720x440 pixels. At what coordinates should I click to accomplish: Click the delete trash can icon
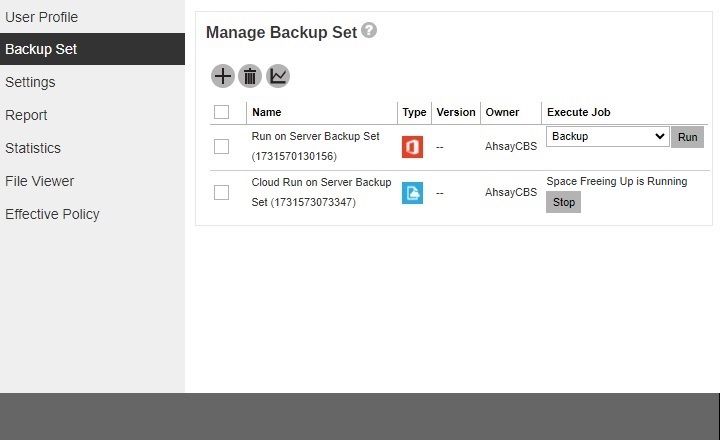coord(250,76)
